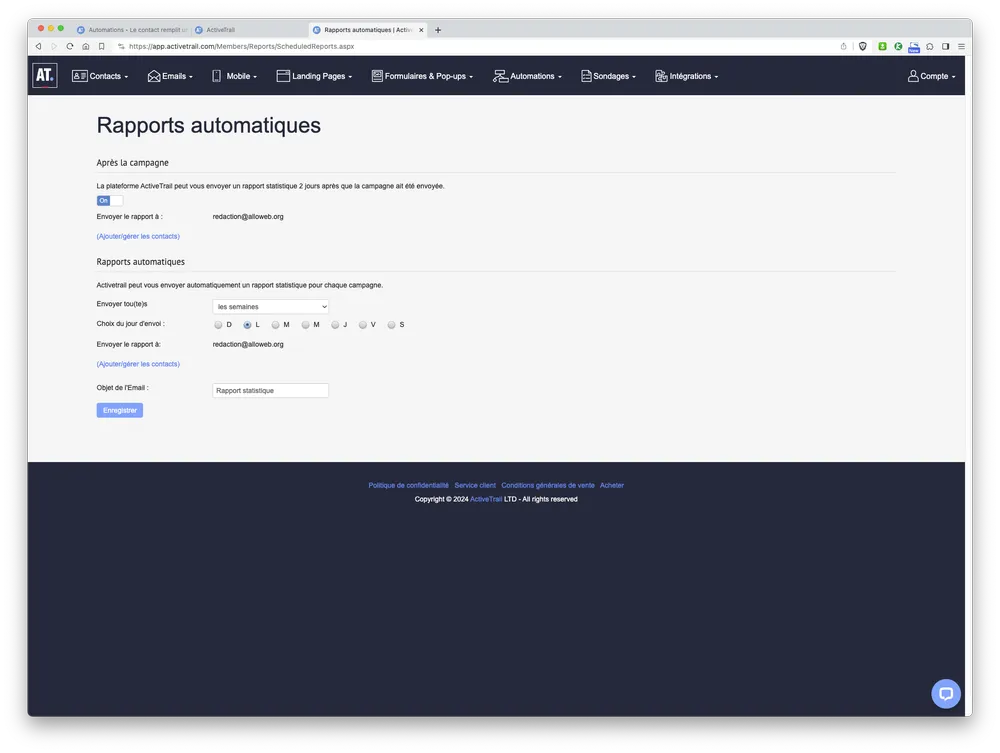Click the Landing Pages icon
1000x753 pixels.
coord(281,75)
